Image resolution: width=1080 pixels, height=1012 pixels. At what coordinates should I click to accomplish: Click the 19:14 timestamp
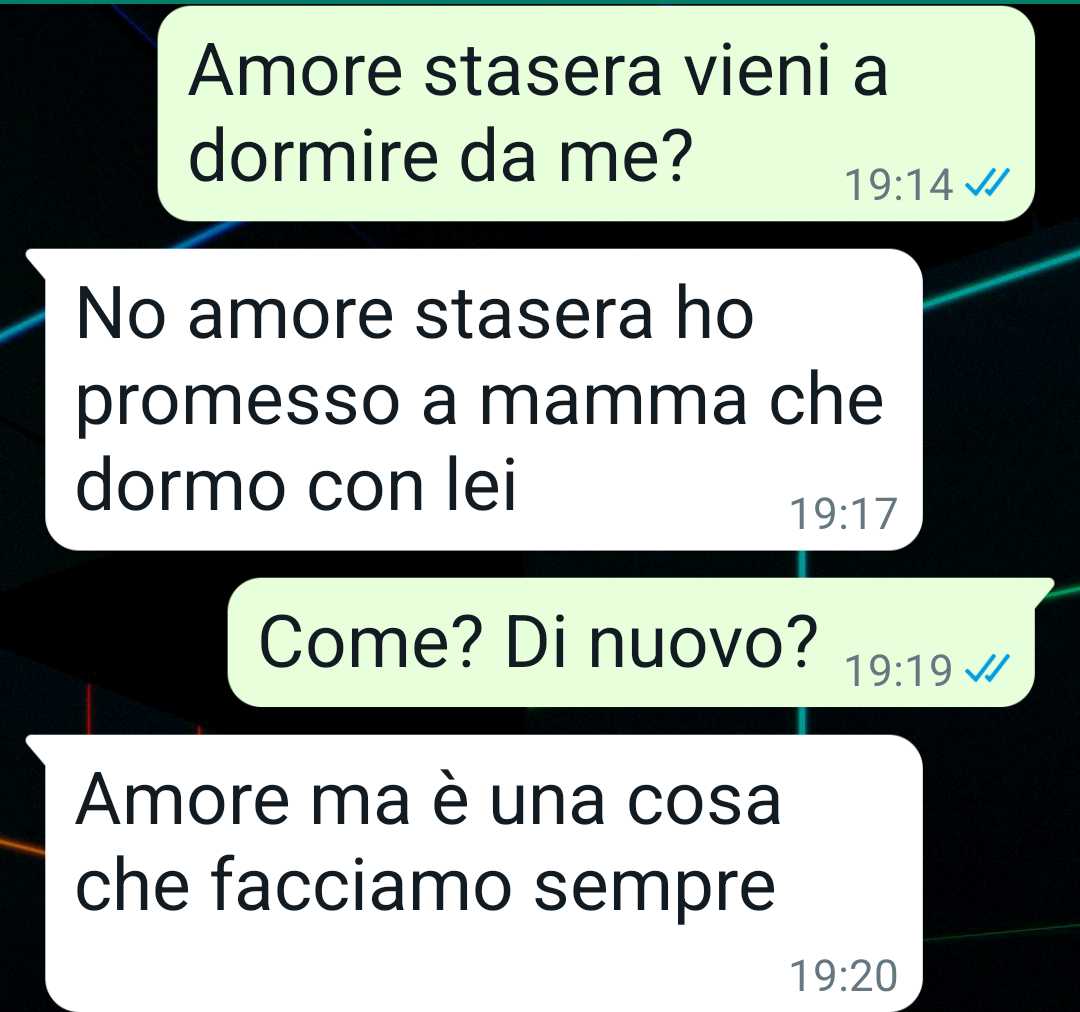click(900, 185)
